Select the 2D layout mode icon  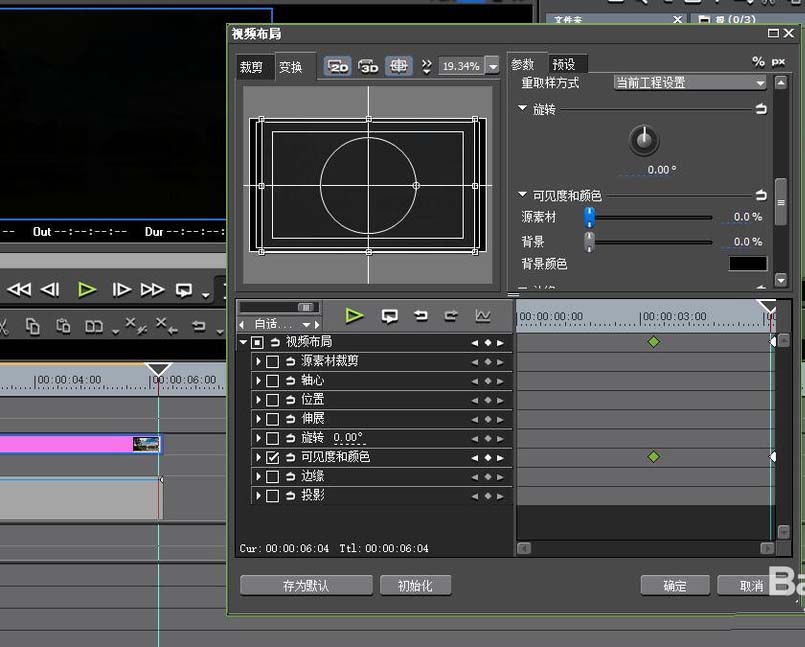click(x=338, y=66)
